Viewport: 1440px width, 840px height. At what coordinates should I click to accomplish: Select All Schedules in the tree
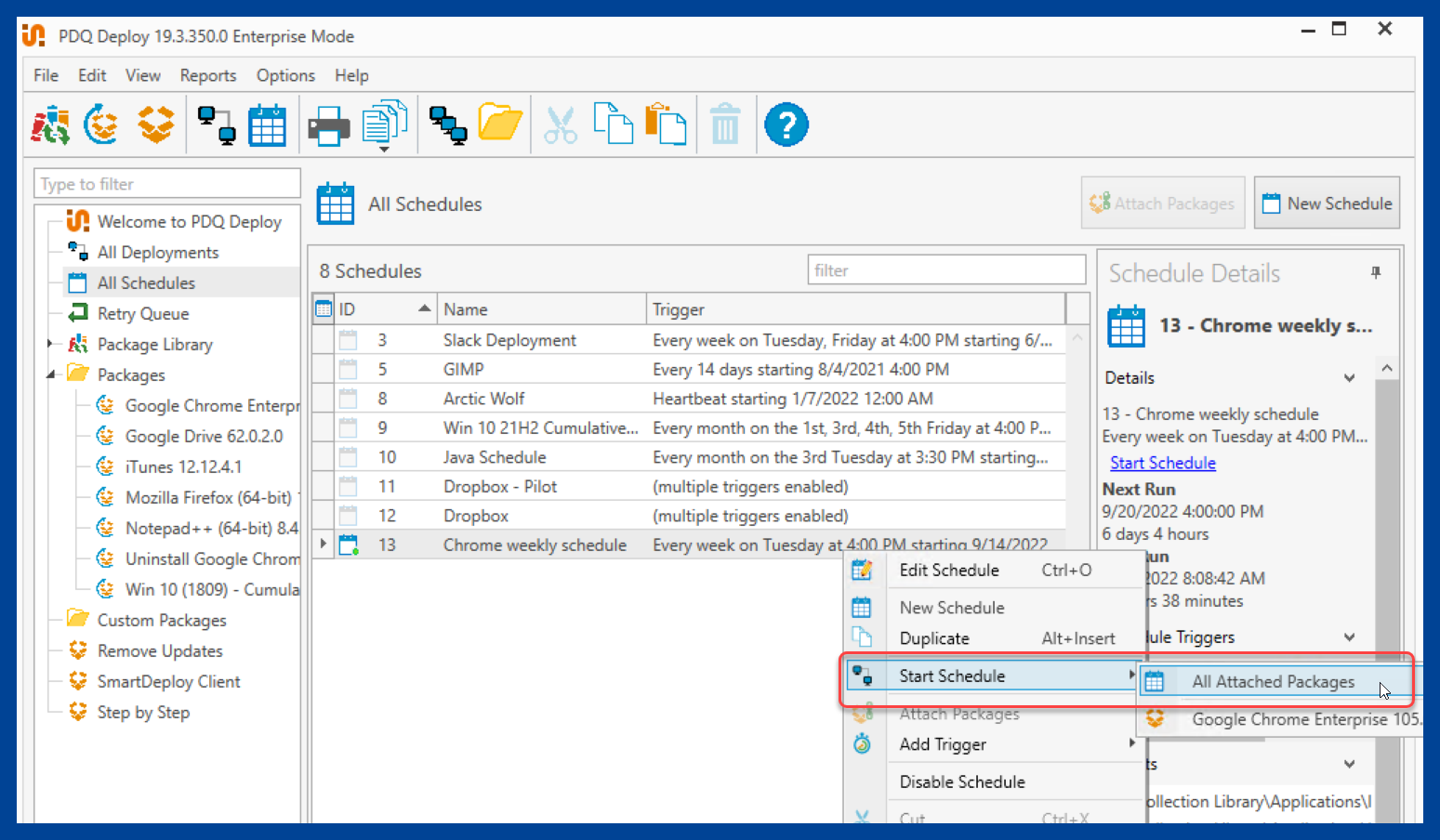(146, 283)
